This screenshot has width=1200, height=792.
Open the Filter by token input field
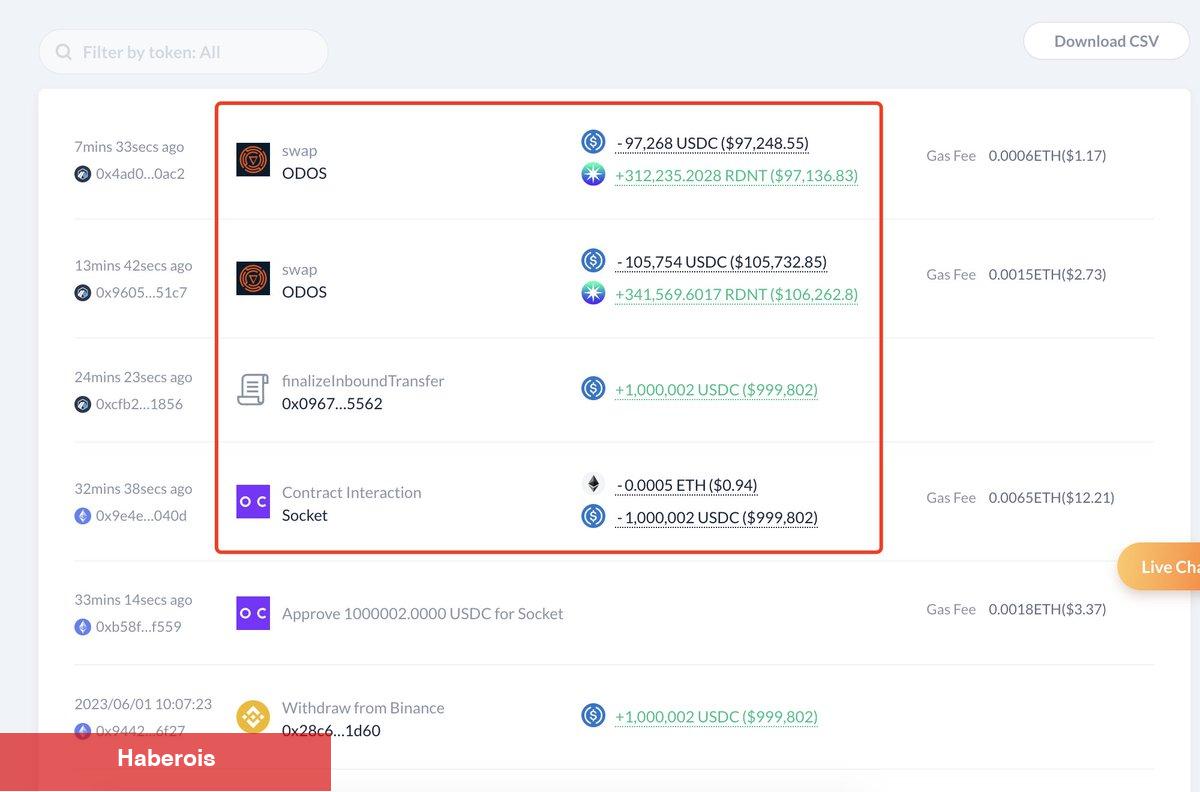(184, 52)
